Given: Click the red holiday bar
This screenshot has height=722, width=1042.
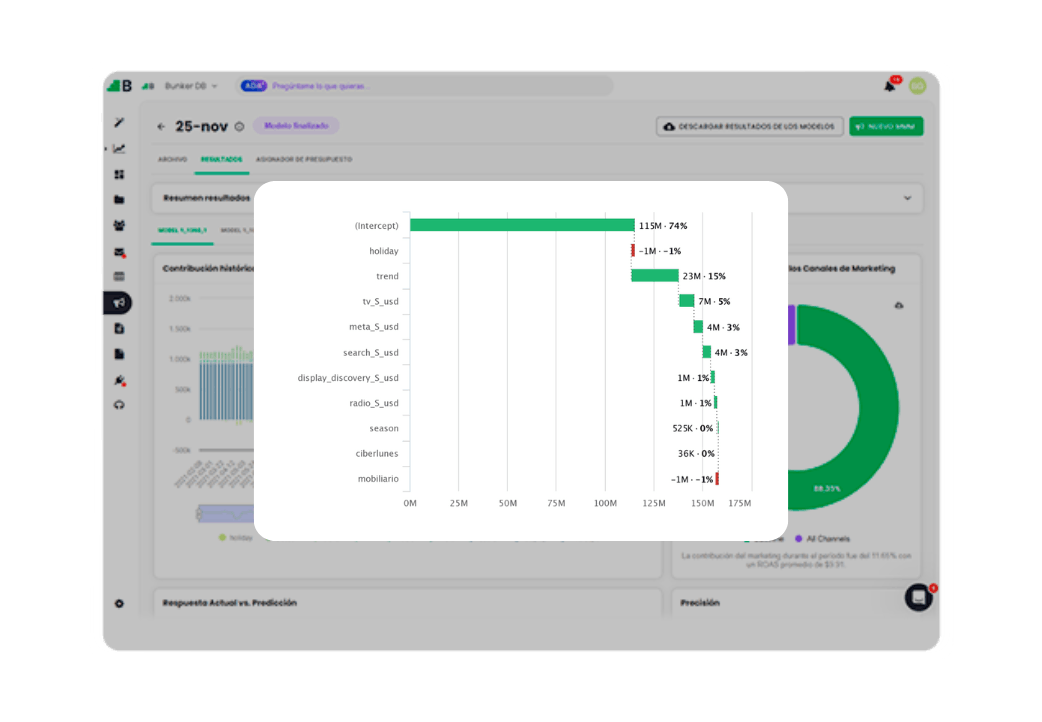Looking at the screenshot, I should [633, 251].
